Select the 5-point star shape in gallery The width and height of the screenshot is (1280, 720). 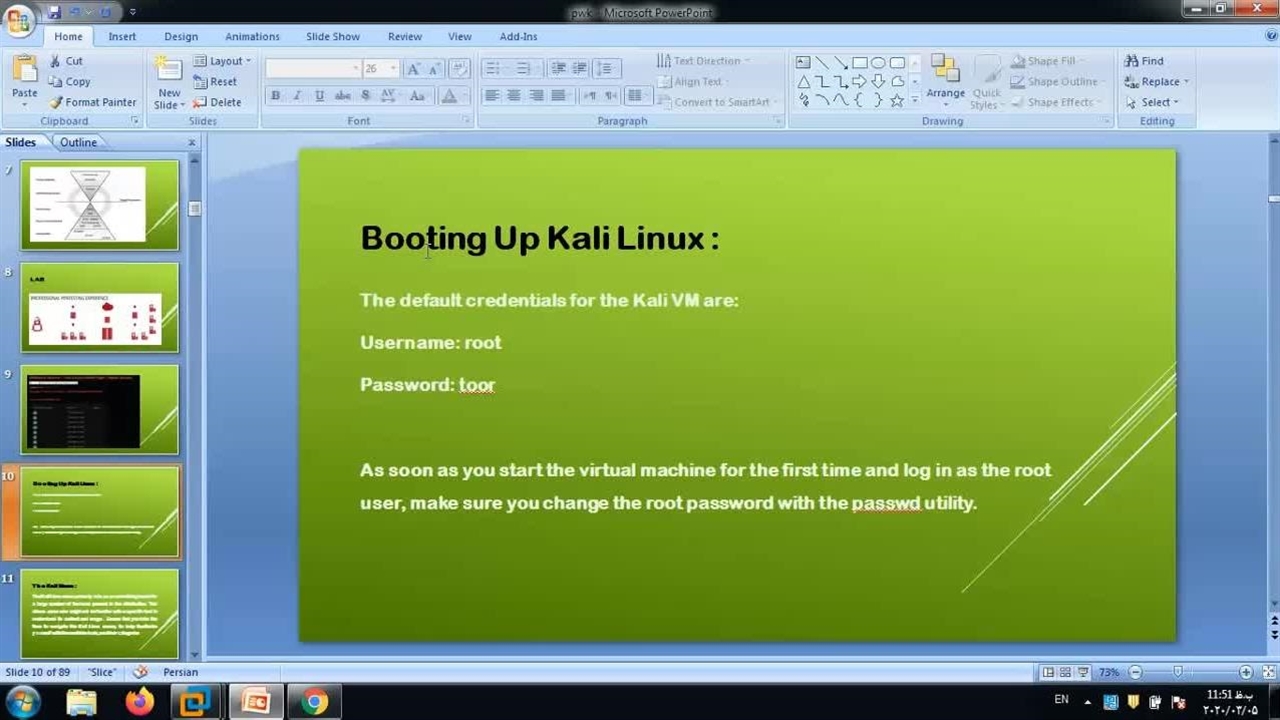click(897, 100)
